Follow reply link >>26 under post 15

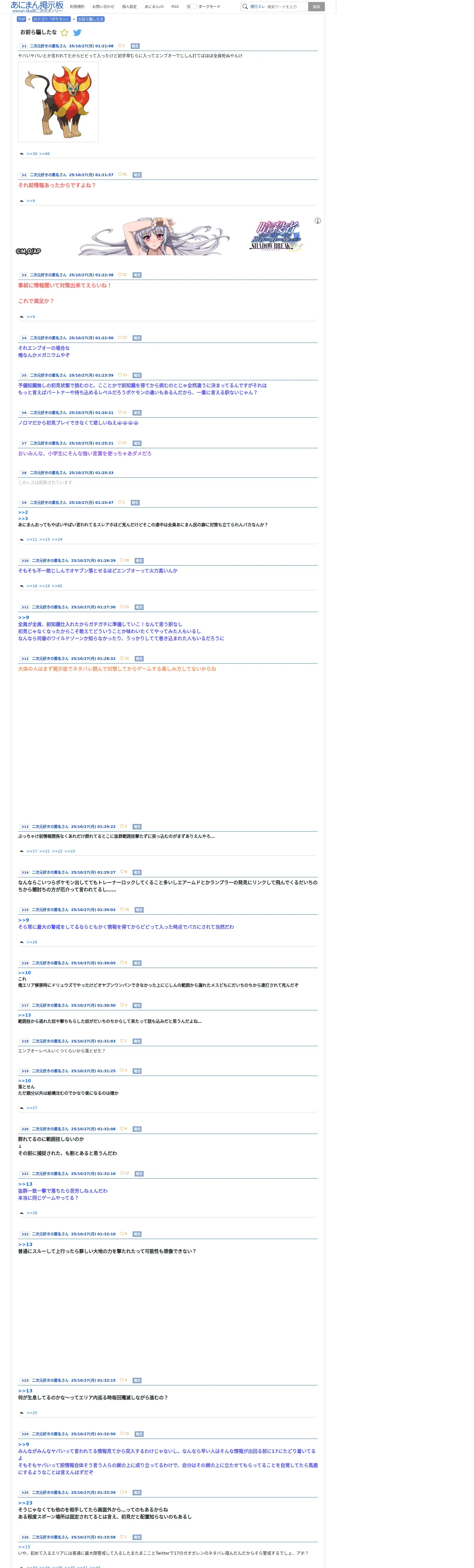tap(32, 942)
